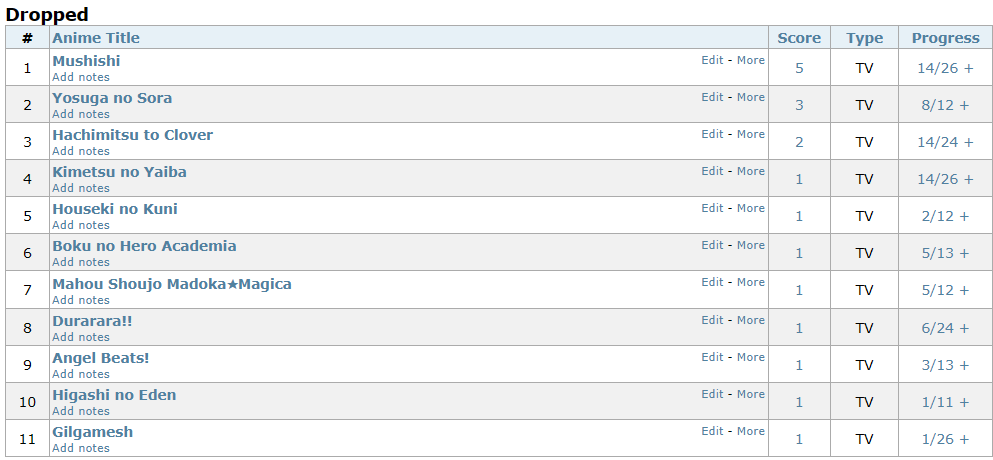The height and width of the screenshot is (460, 993).
Task: Sort list by Type column header
Action: click(x=864, y=38)
